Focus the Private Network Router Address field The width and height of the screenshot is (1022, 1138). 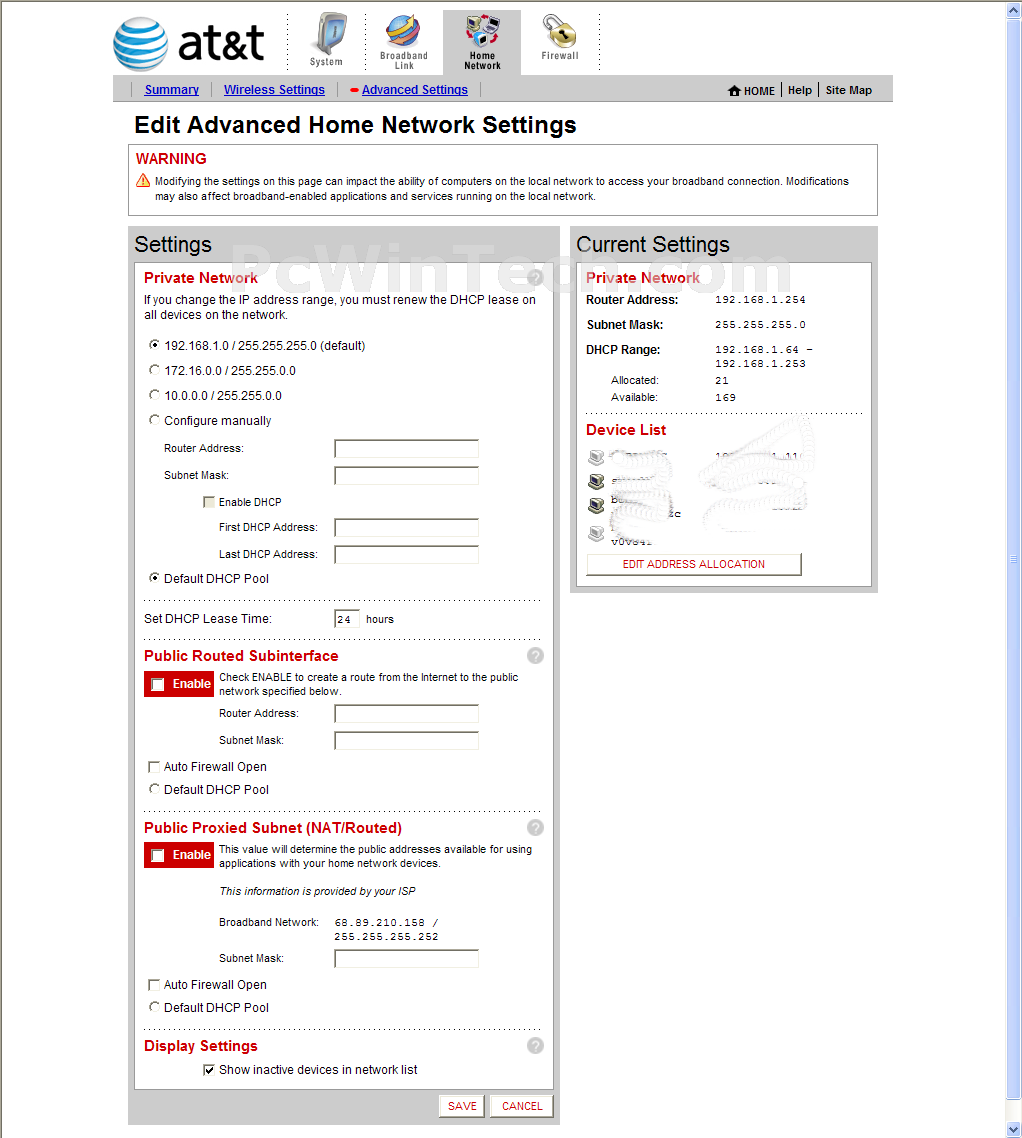(406, 449)
